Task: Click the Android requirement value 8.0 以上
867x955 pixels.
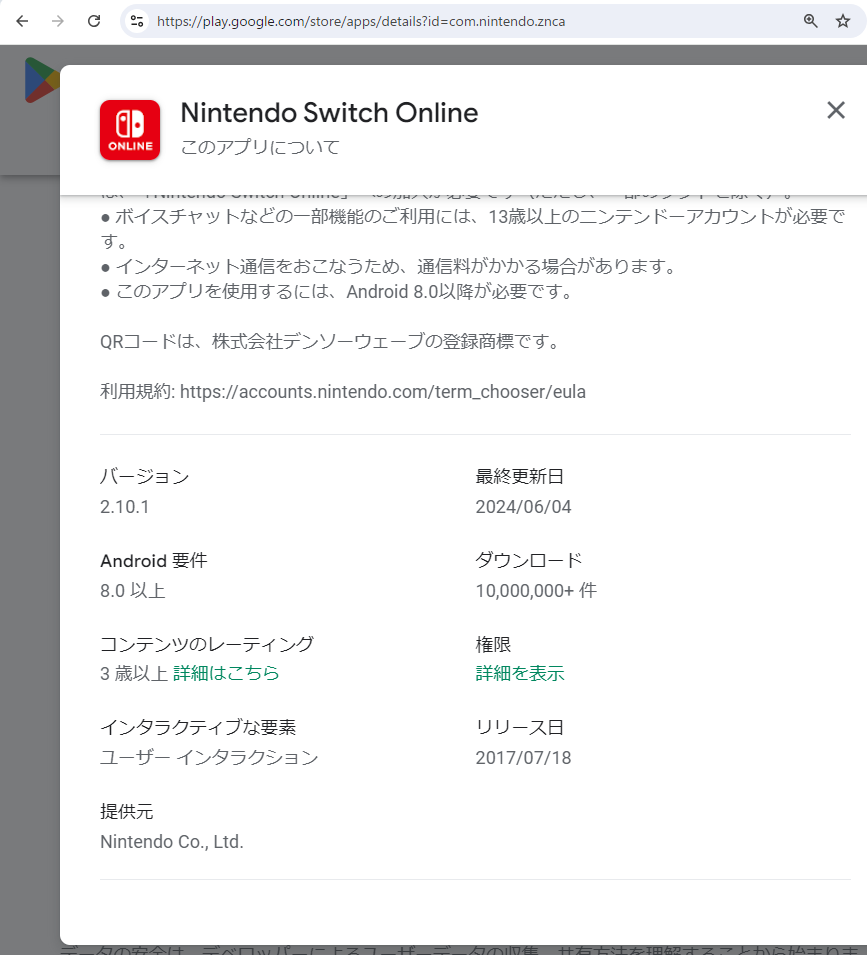Action: click(x=133, y=591)
